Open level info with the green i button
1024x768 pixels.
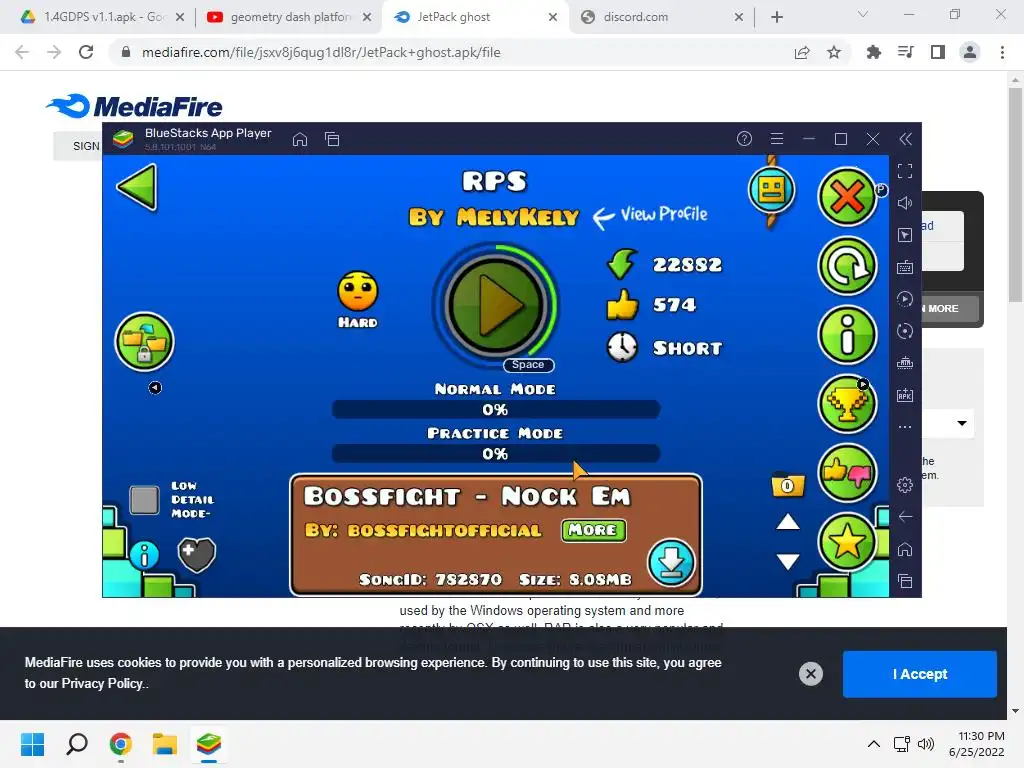[847, 335]
